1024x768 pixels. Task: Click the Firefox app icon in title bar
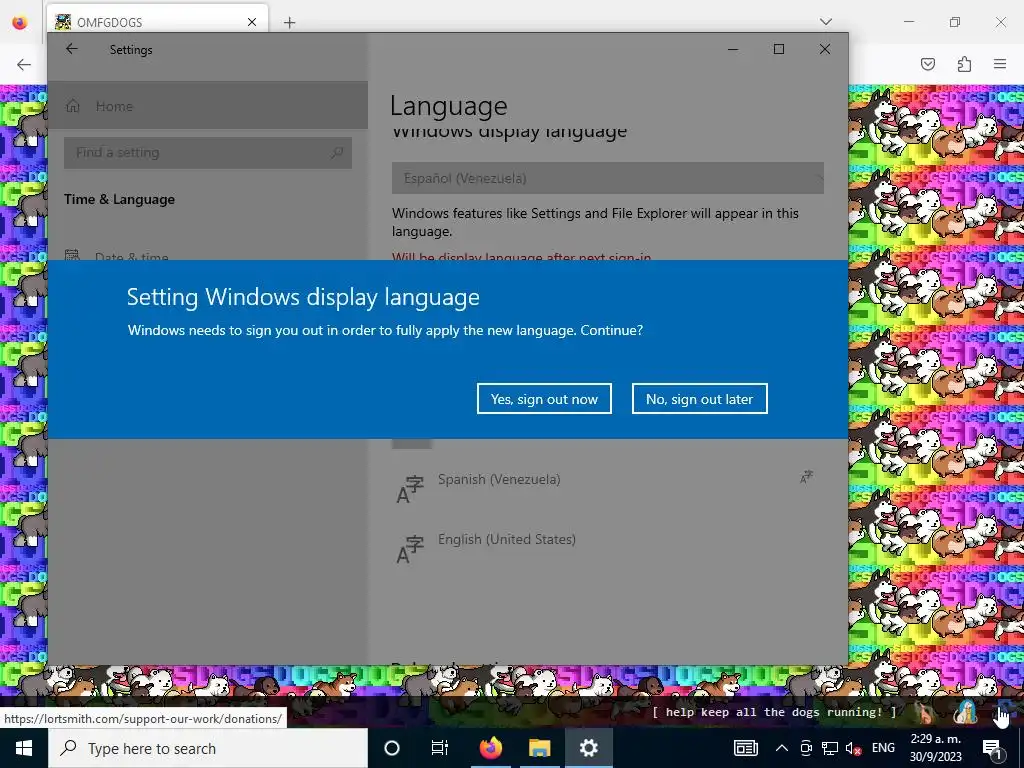(x=20, y=22)
